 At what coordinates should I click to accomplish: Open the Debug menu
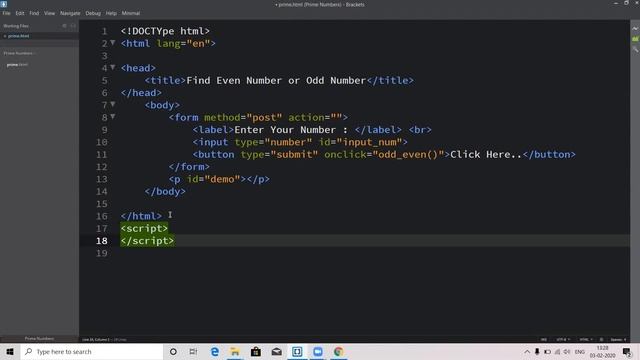93,13
